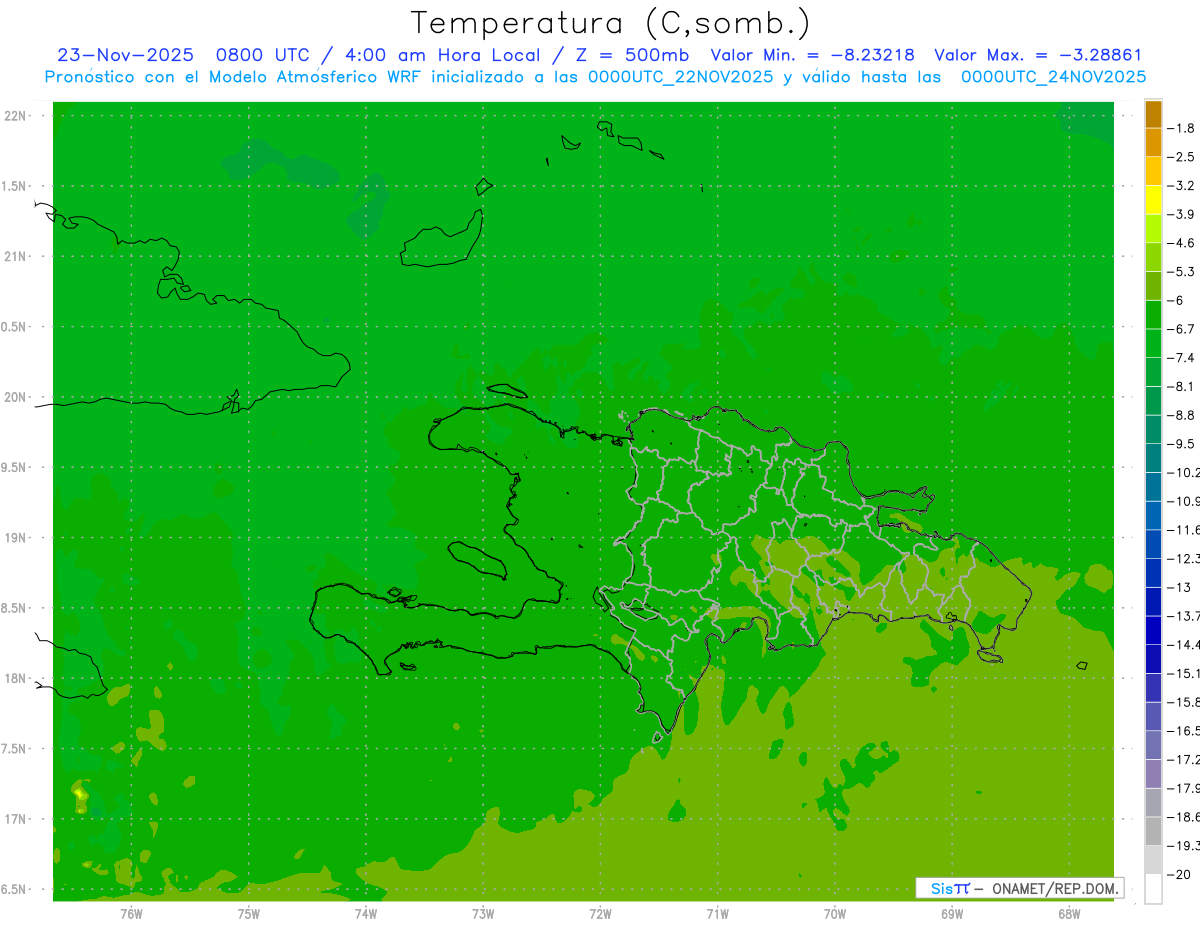Viewport: 1200px width, 927px height.
Task: Click the "-19.3" color bar label
Action: point(1183,846)
